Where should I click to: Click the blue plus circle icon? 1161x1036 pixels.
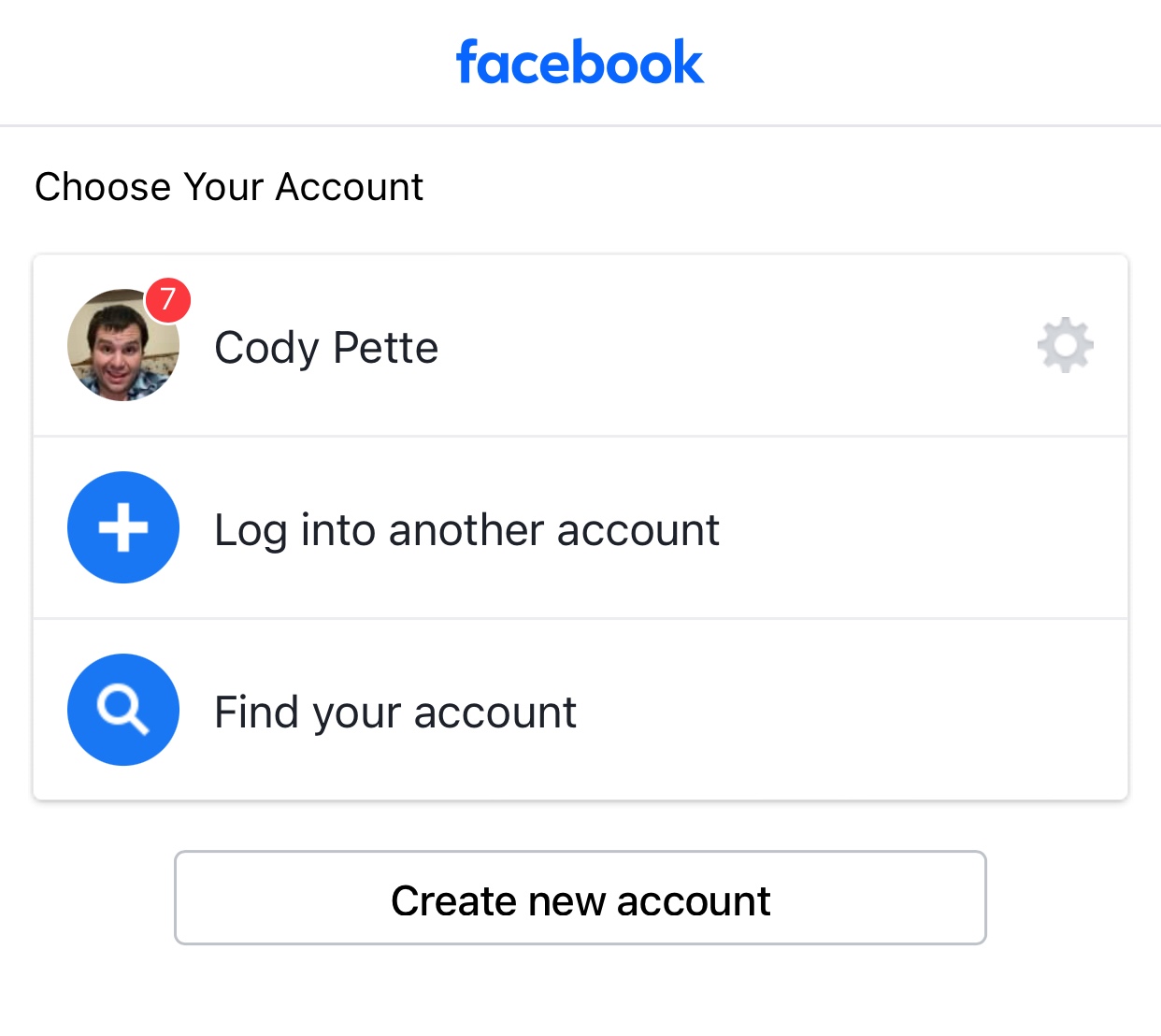click(123, 527)
